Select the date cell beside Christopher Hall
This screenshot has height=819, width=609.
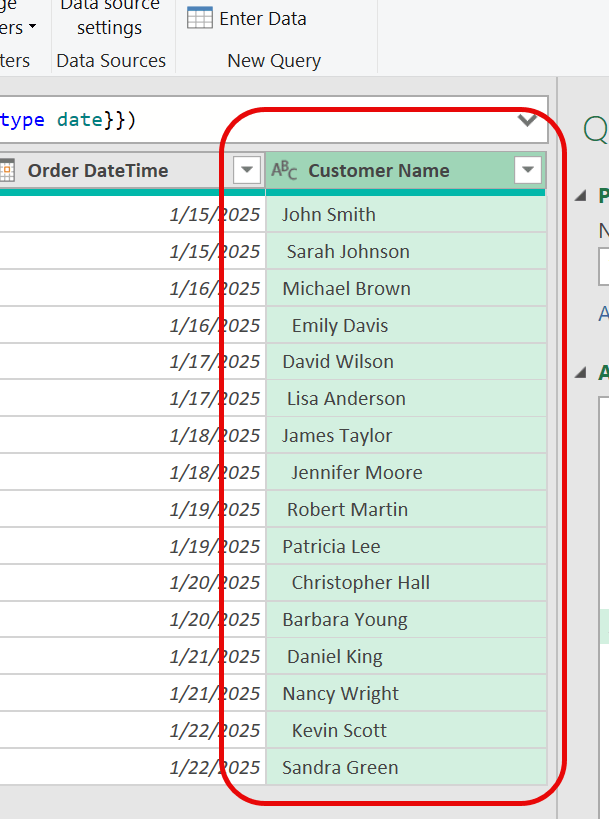point(133,582)
